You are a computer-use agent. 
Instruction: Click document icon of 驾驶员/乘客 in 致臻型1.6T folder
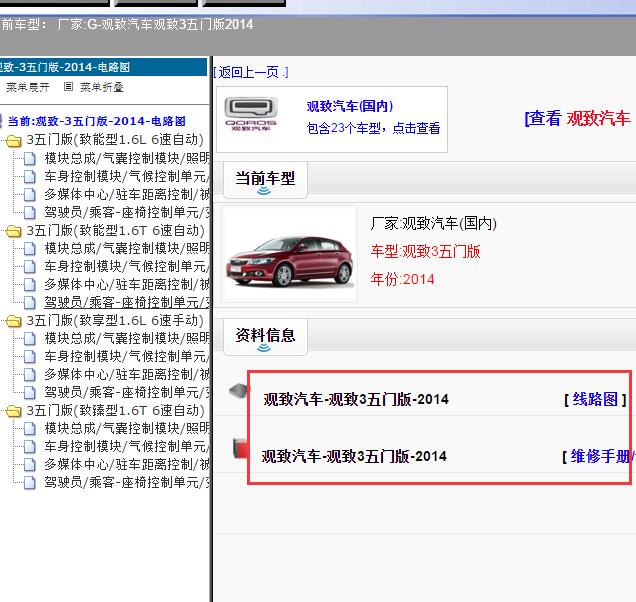(x=30, y=483)
